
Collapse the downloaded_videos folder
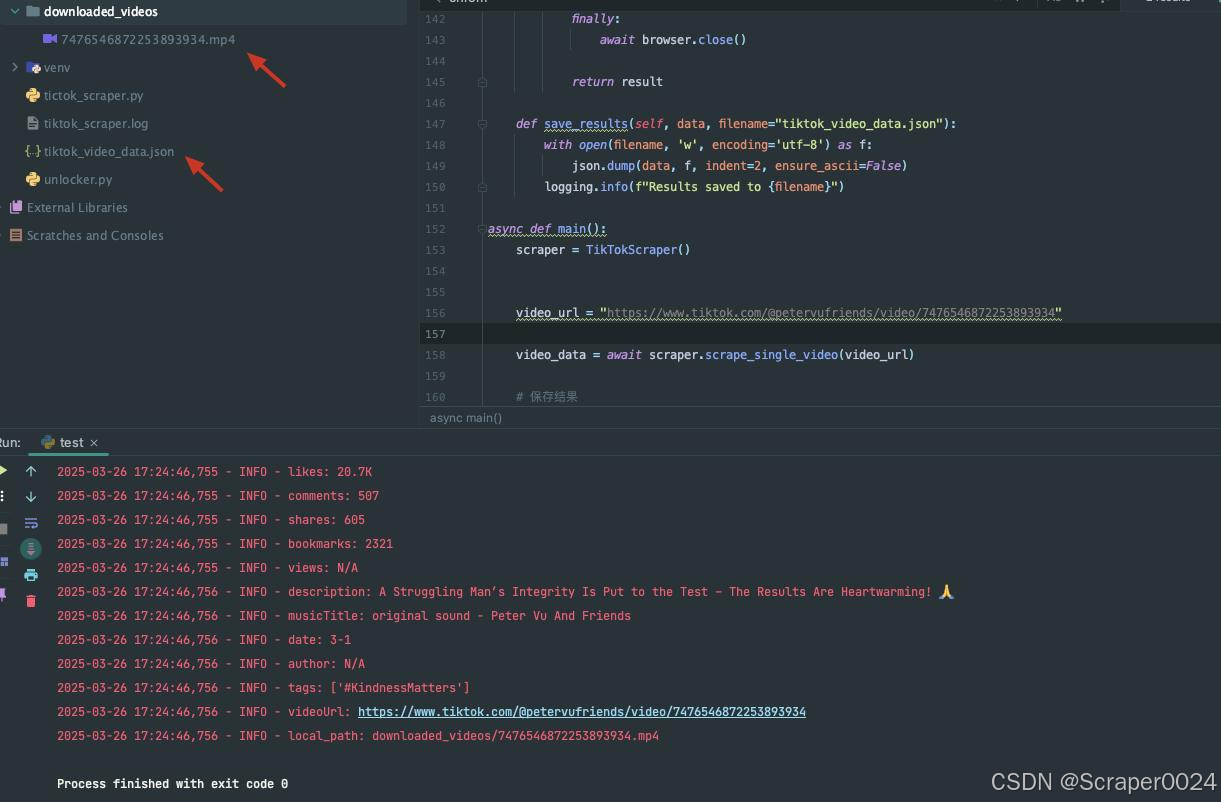pos(15,11)
